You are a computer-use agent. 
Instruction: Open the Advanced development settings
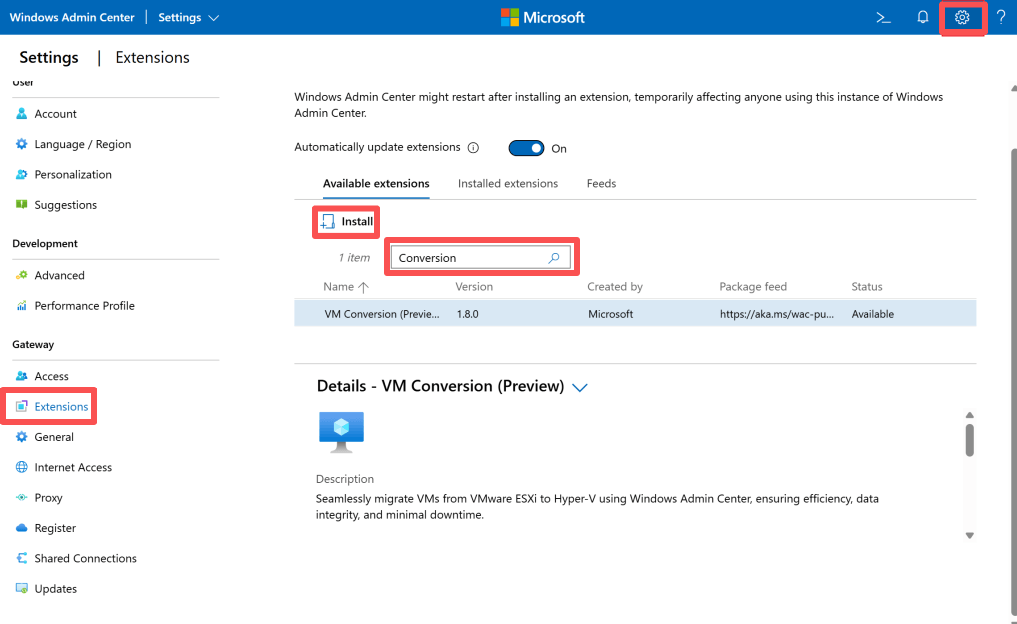[x=59, y=275]
